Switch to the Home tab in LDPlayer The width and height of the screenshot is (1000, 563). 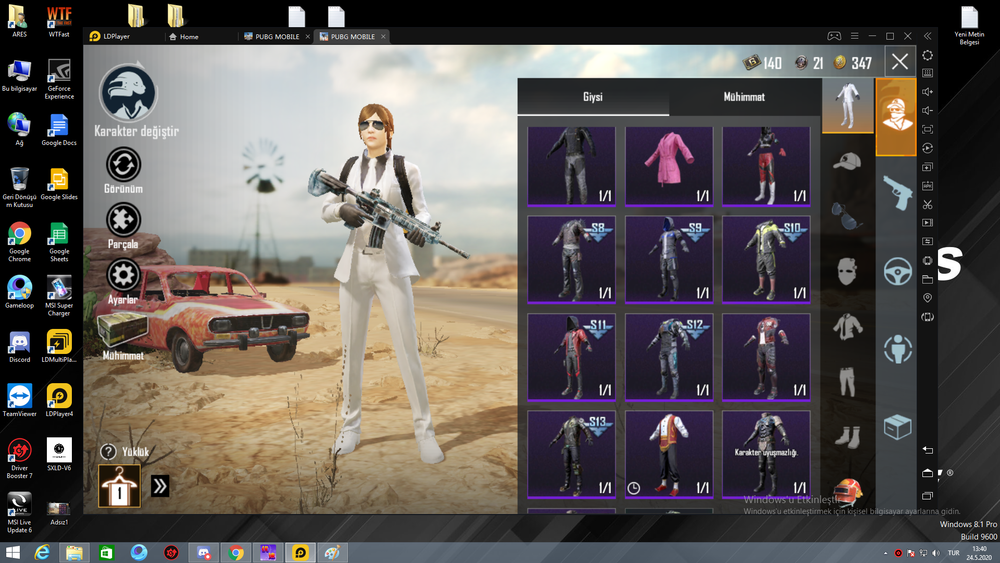(184, 36)
